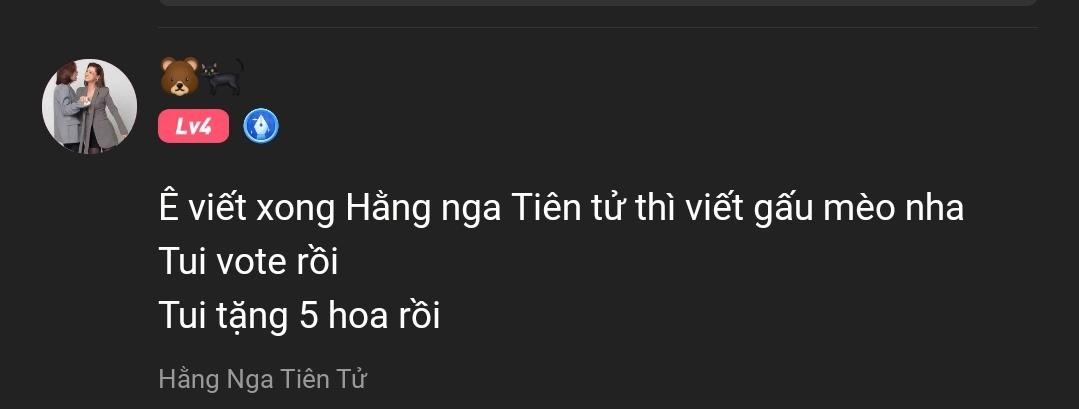1079x409 pixels.
Task: Click the 'Tui vote rồi' comment line
Action: tap(248, 262)
